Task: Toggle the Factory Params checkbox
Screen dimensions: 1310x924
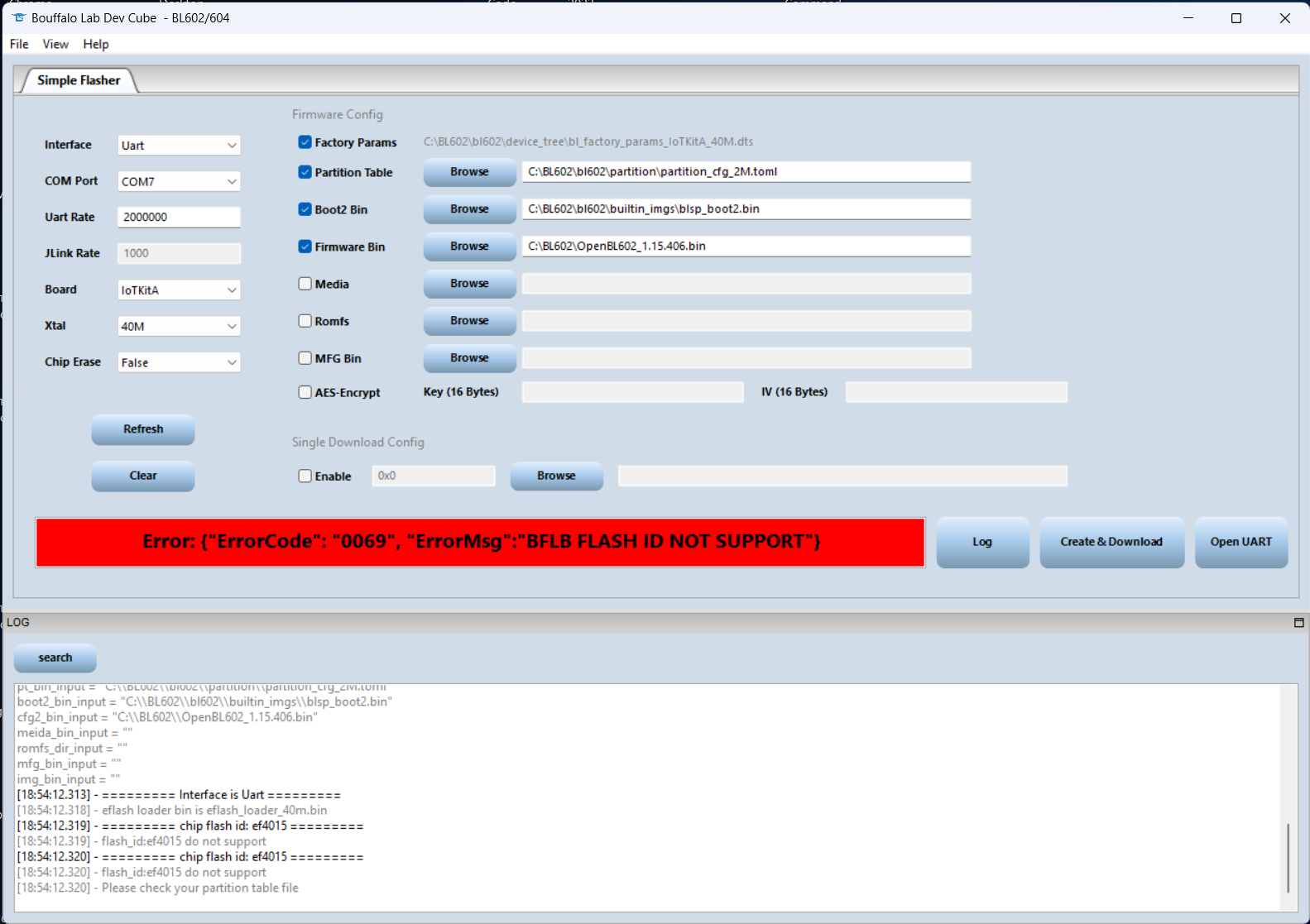Action: (305, 142)
